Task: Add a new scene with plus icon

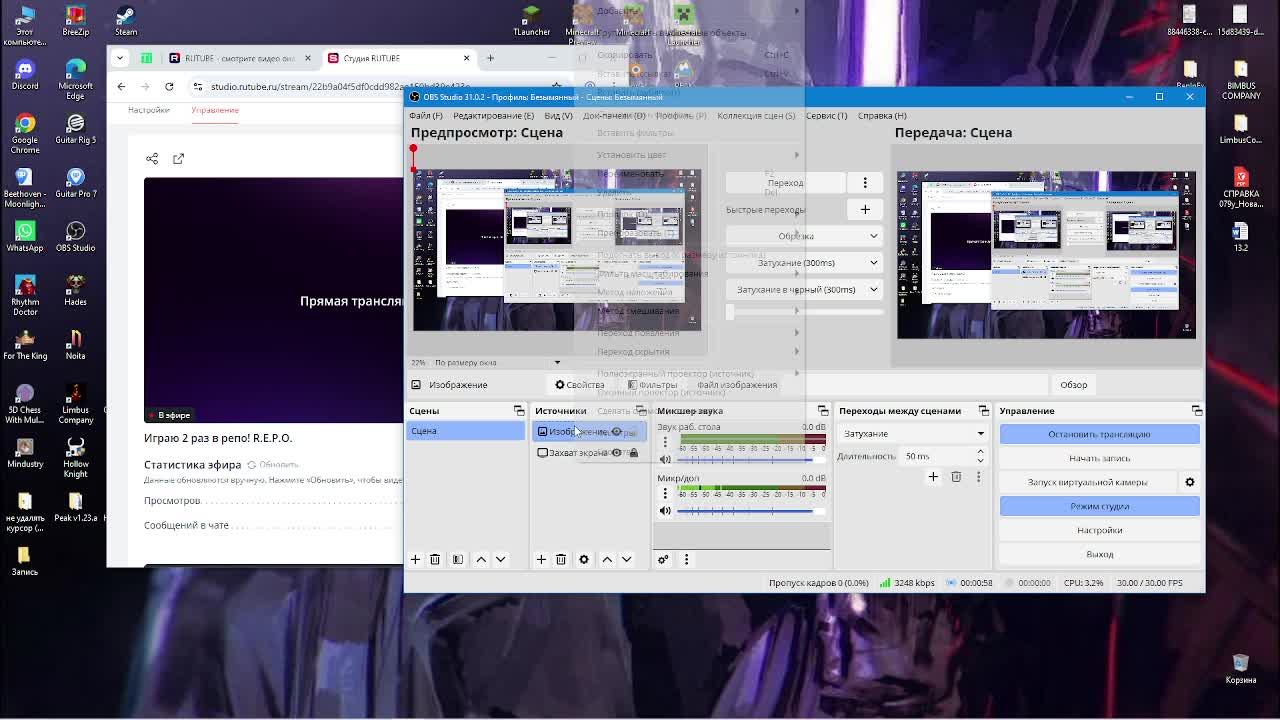Action: coord(415,559)
